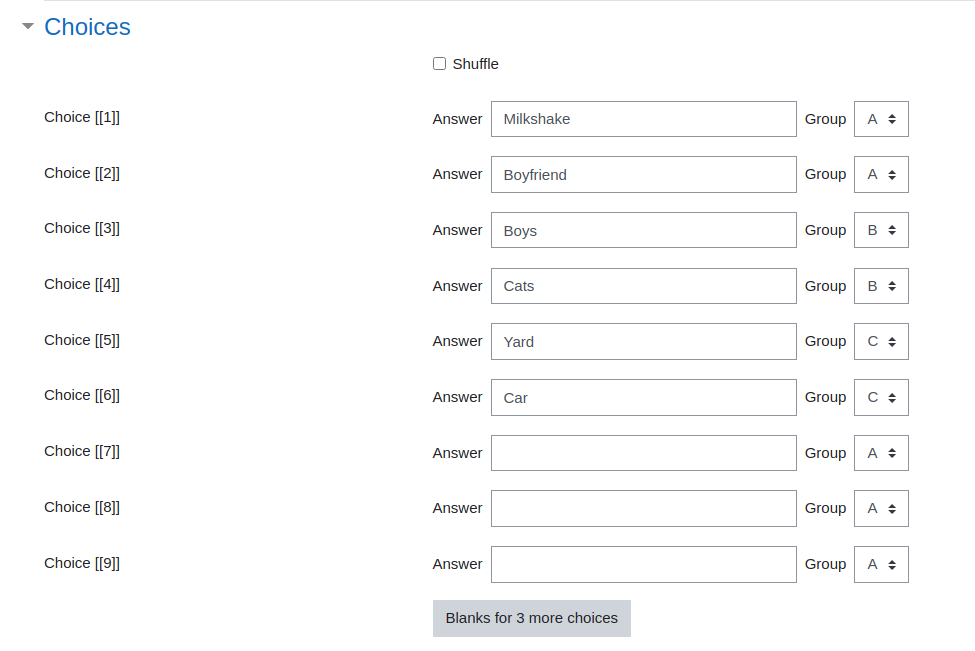Open the Group dropdown for Car
Screen dimensions: 975x651
(881, 397)
